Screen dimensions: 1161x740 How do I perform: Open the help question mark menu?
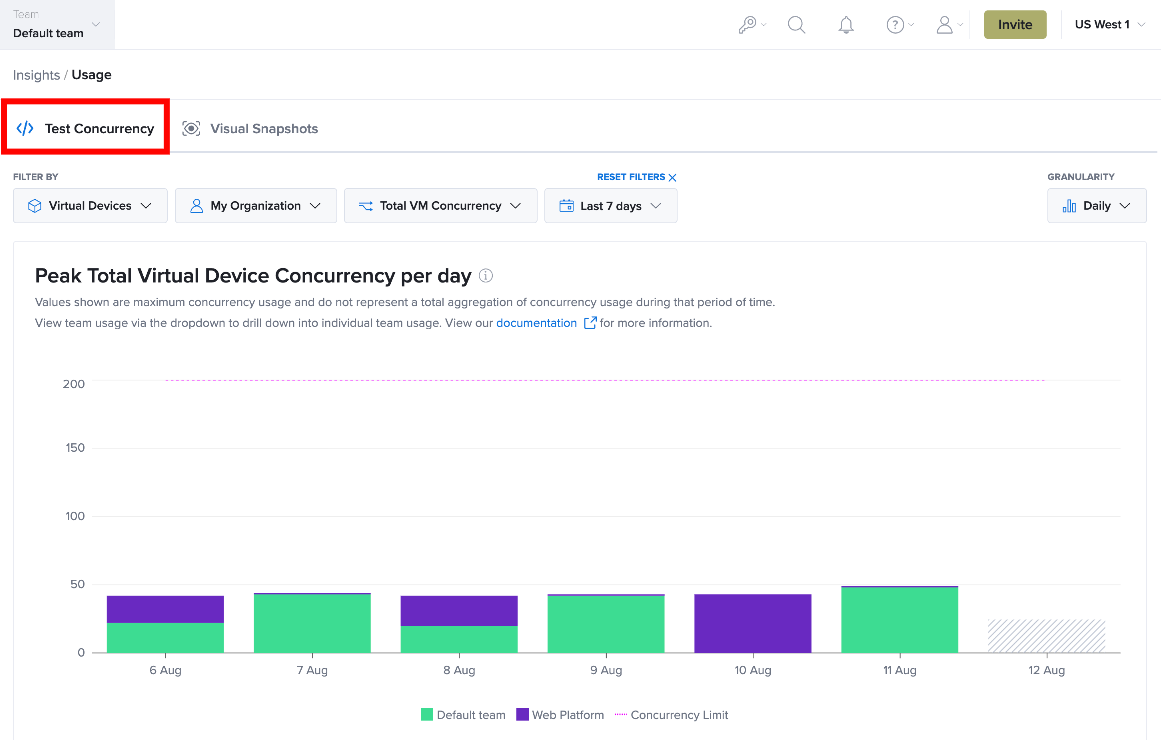click(900, 25)
